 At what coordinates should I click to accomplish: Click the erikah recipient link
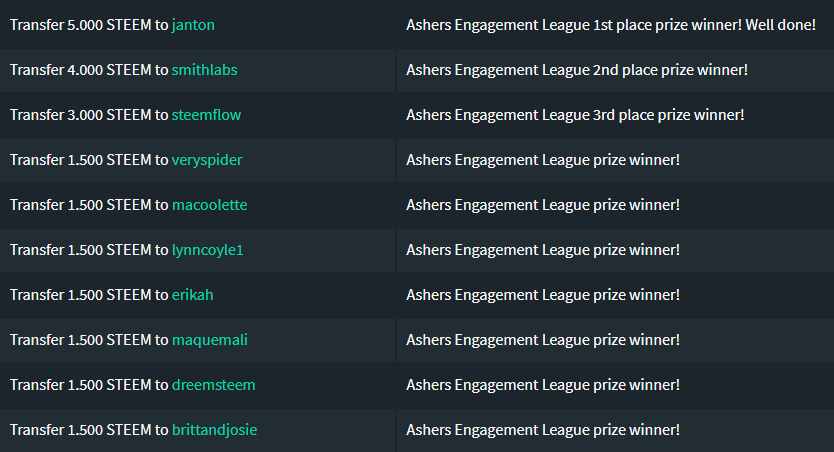(192, 294)
